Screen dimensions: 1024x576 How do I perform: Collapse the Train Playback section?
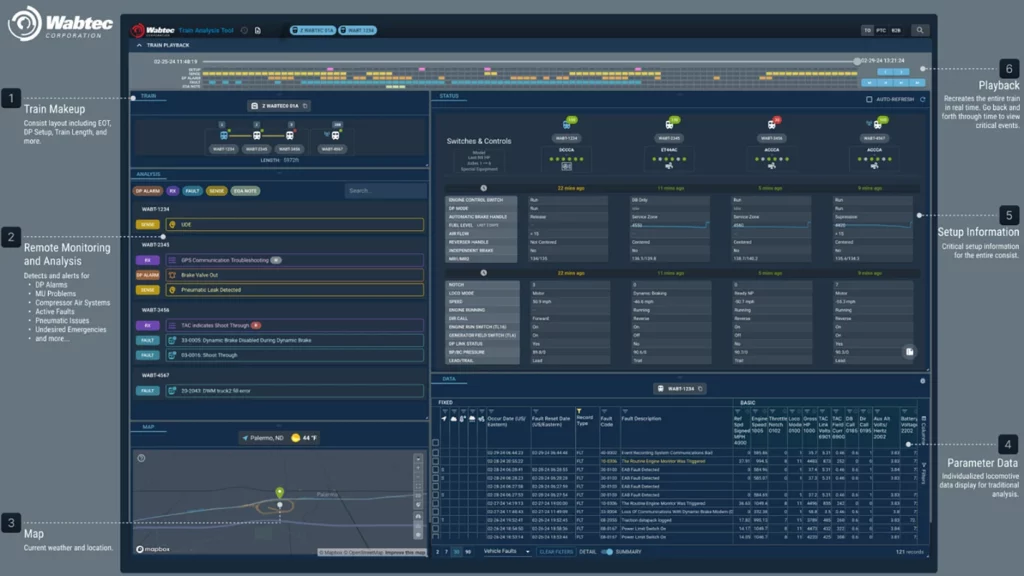tap(139, 45)
